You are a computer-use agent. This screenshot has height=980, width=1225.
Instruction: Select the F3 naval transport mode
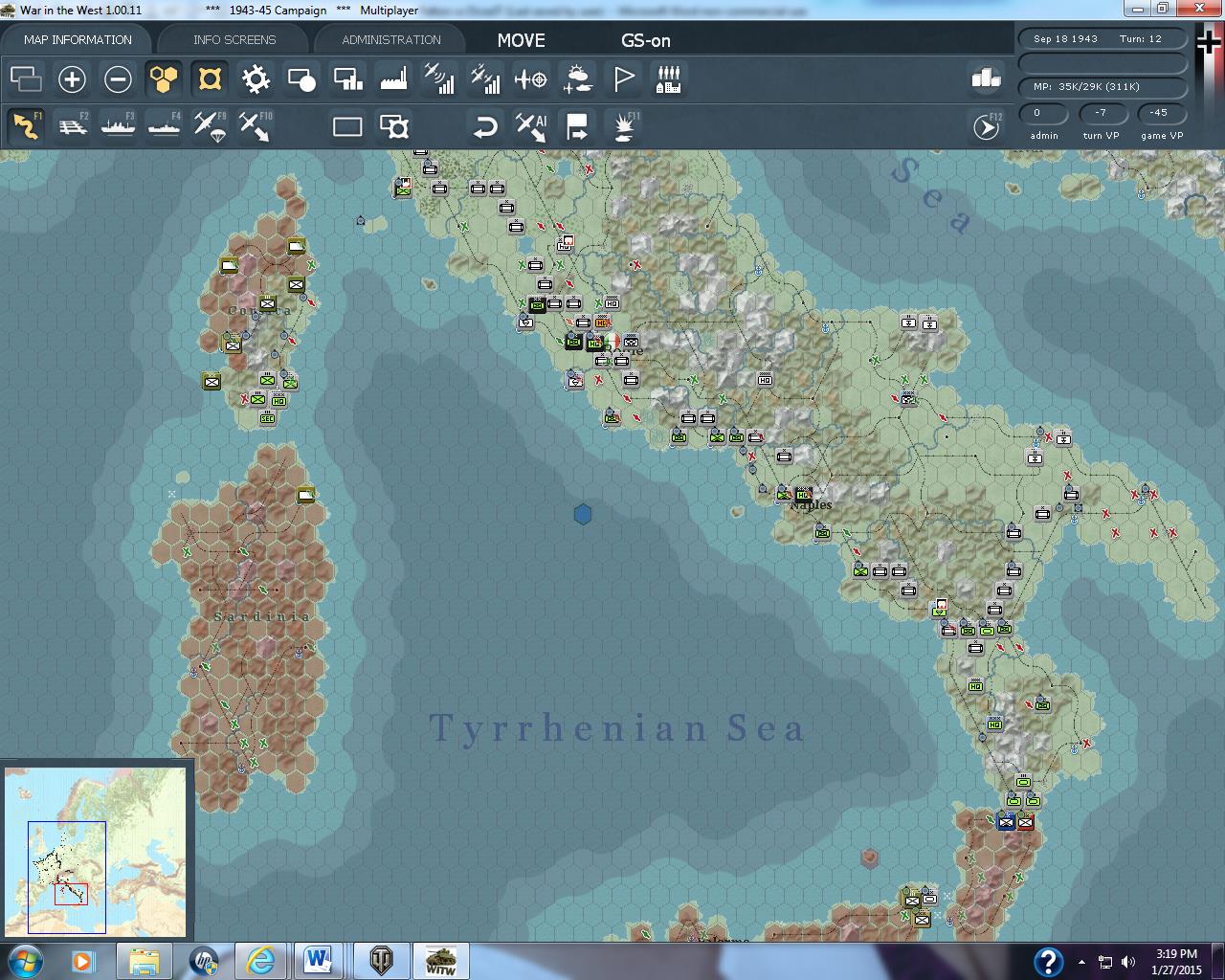point(118,126)
